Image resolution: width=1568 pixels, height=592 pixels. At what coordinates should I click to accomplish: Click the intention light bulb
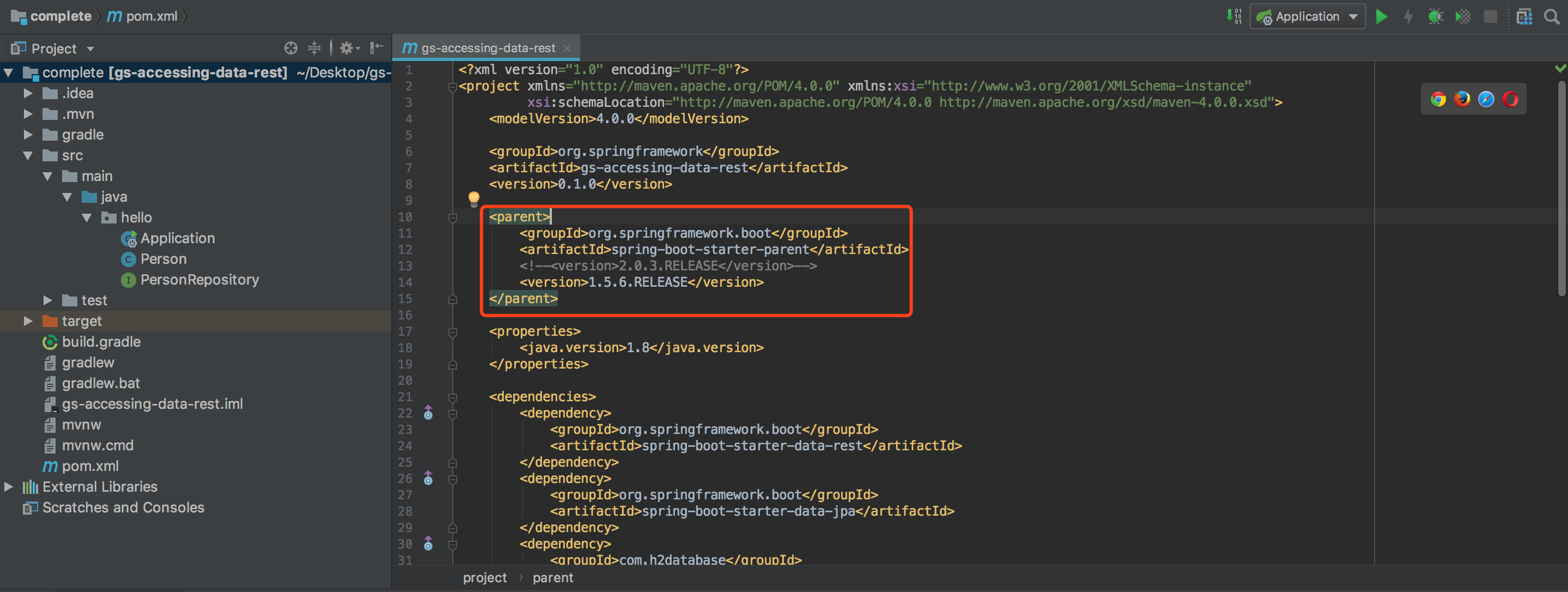[x=473, y=198]
